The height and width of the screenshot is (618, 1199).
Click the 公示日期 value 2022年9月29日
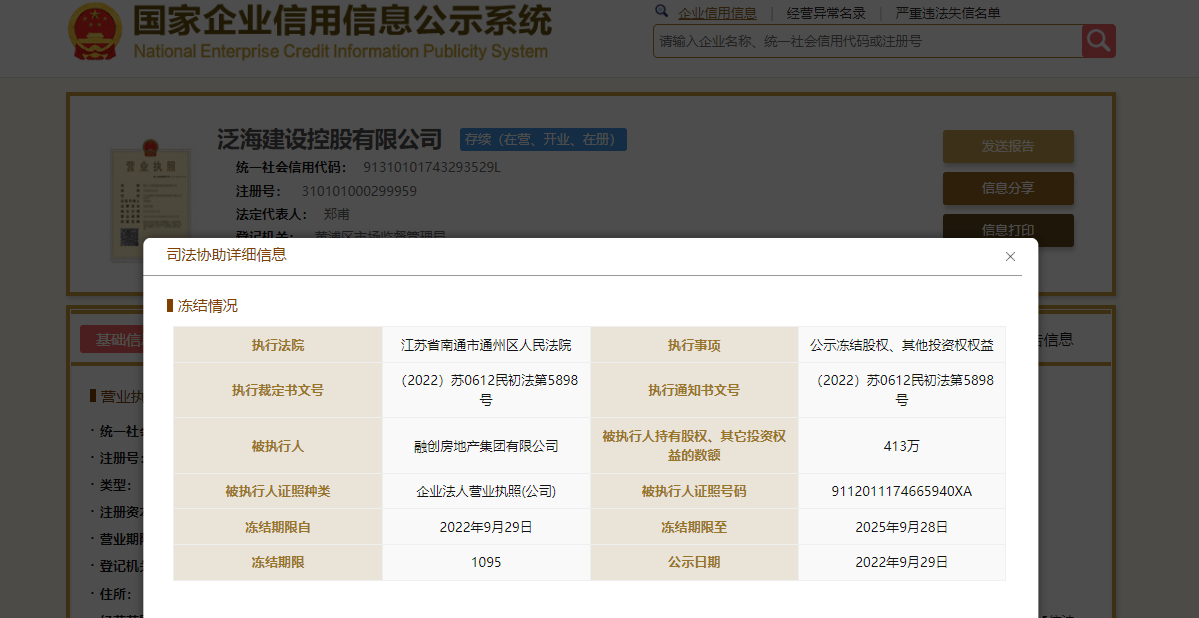click(x=902, y=562)
